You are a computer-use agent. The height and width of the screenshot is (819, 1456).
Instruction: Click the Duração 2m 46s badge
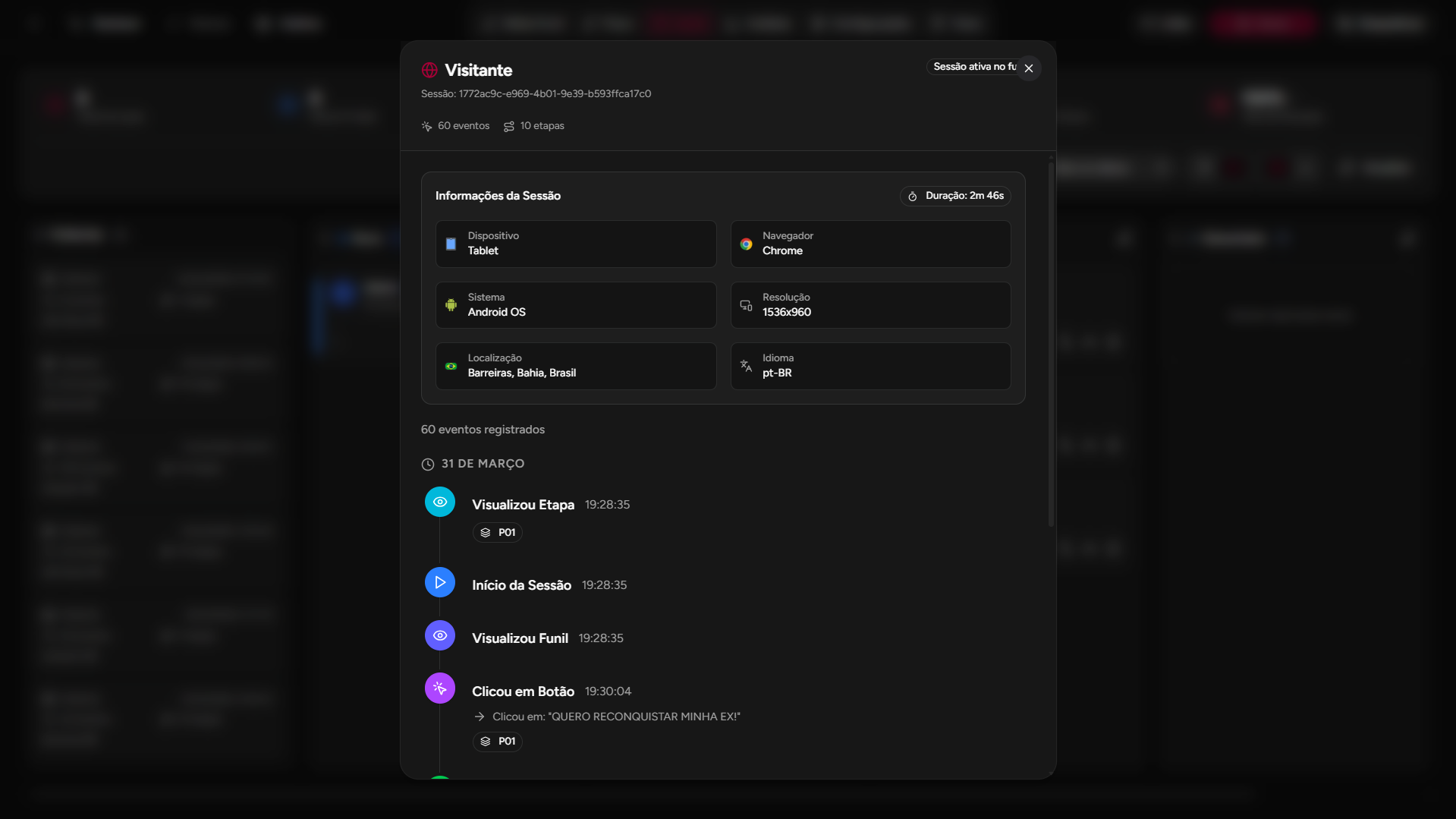coord(955,196)
